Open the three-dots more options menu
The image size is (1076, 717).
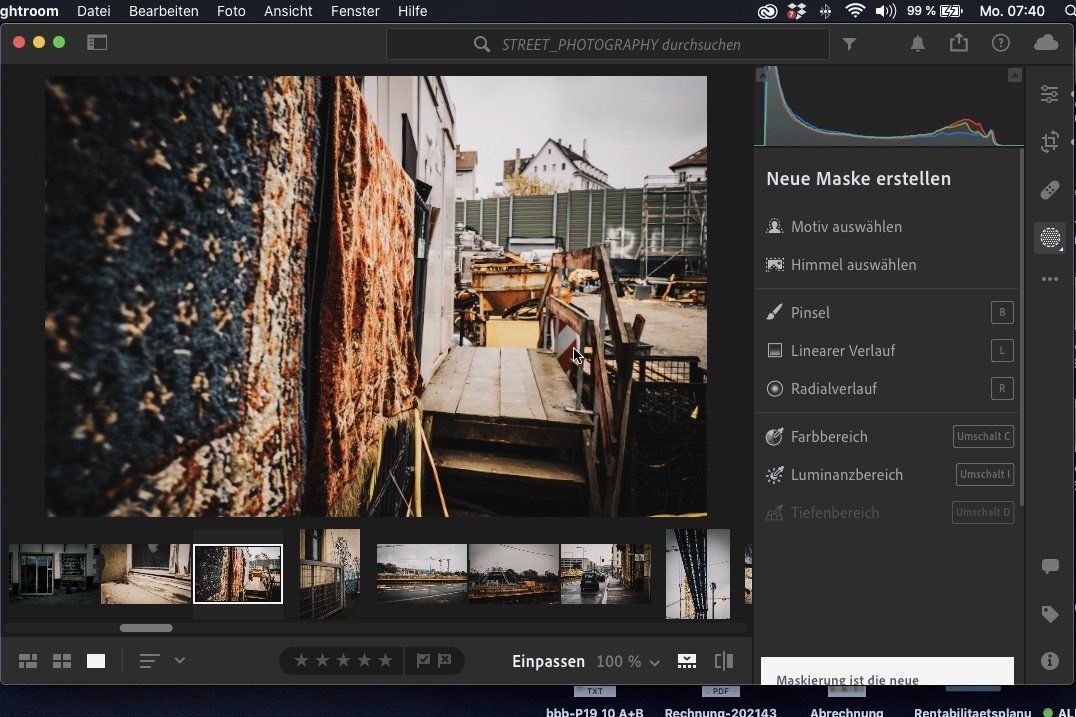click(1049, 280)
